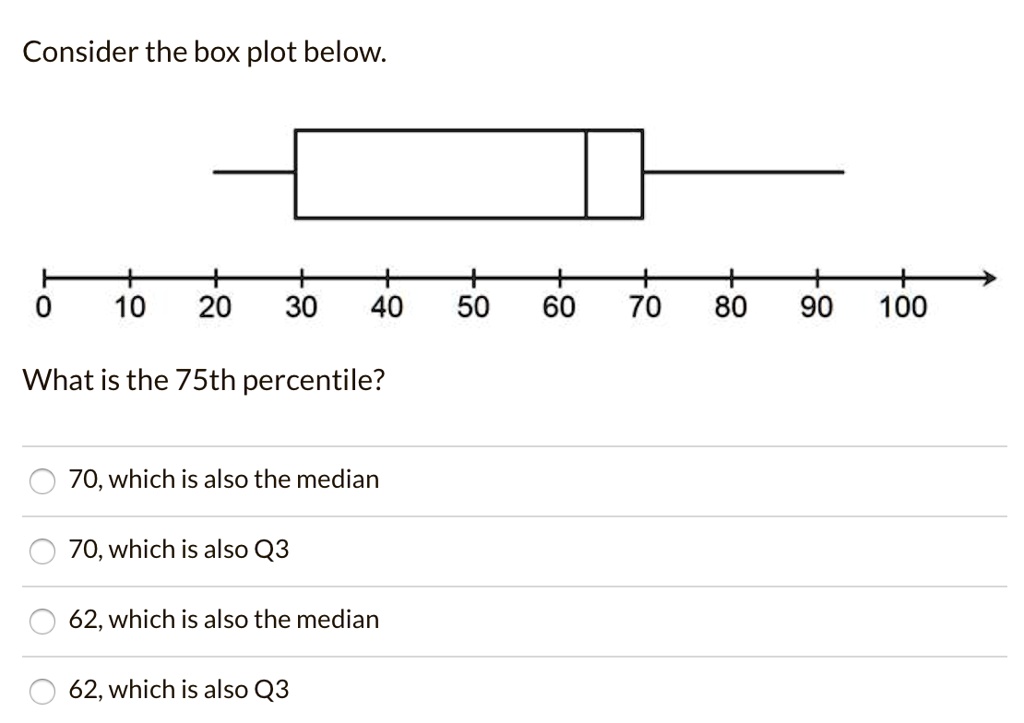Click the right whisker of the box plot
Viewport: 1024px width, 723px height.
pyautogui.click(x=745, y=172)
